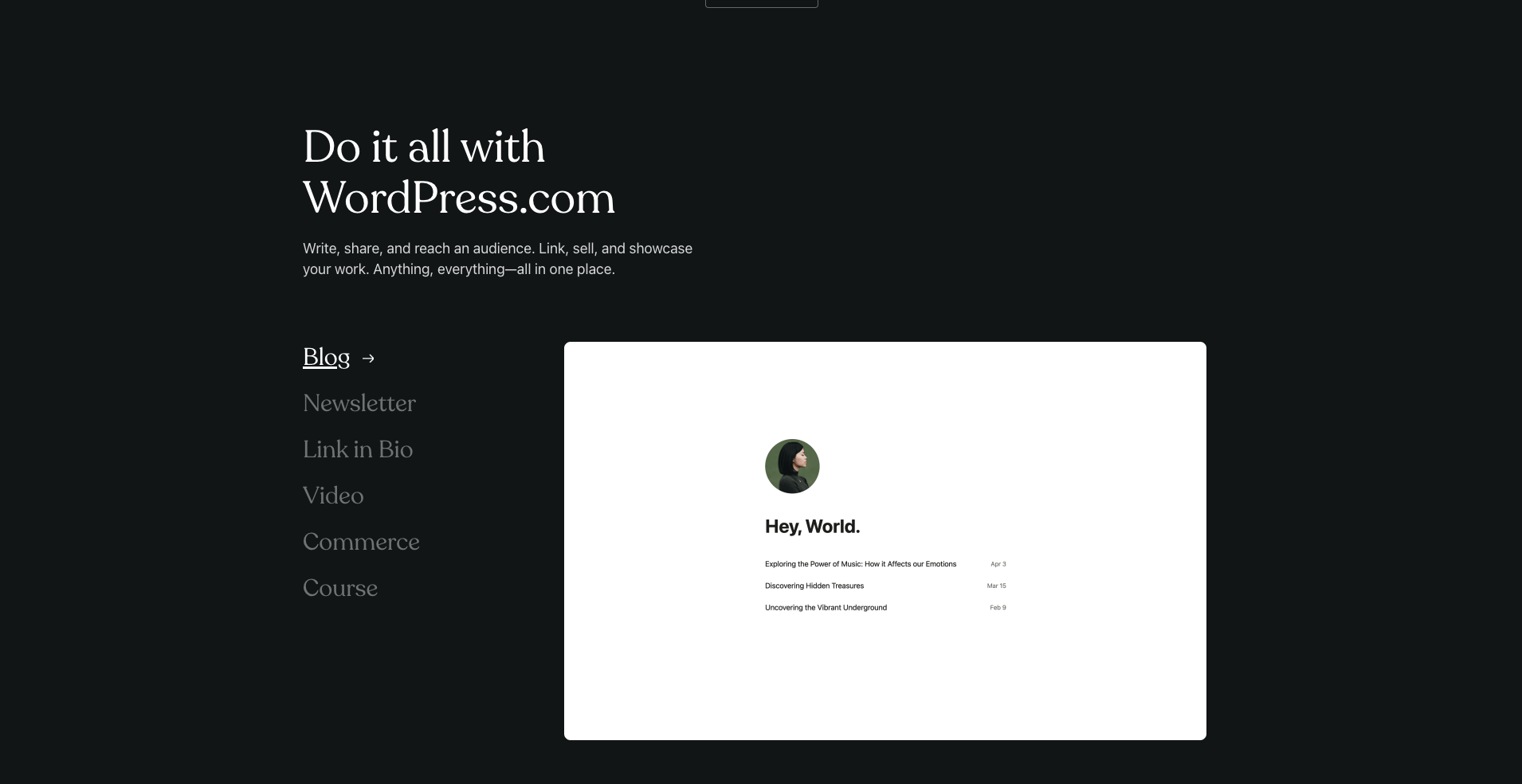Show the Video showcase
Viewport: 1522px width, 784px height.
pos(333,496)
